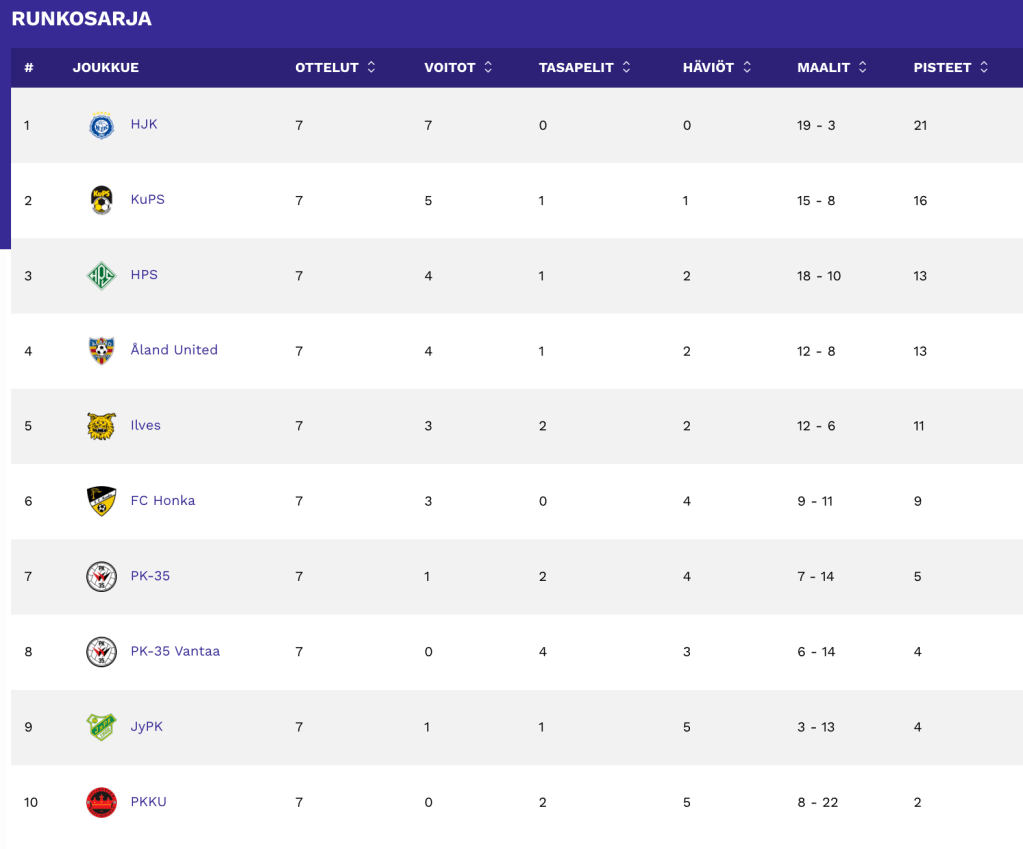
Task: Sort table by Tasapelit column
Action: coord(585,68)
